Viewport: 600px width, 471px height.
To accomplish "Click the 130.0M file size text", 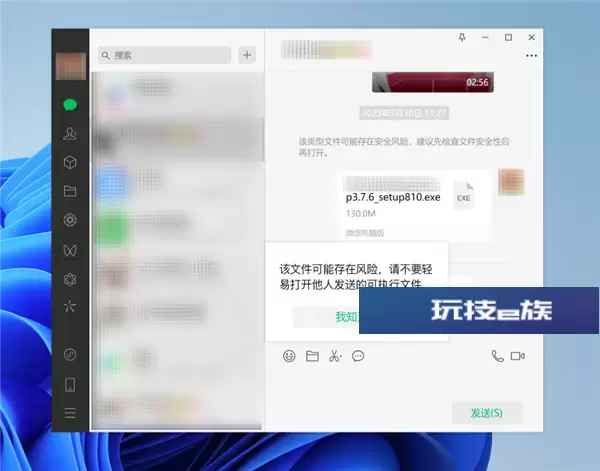I will click(x=360, y=213).
